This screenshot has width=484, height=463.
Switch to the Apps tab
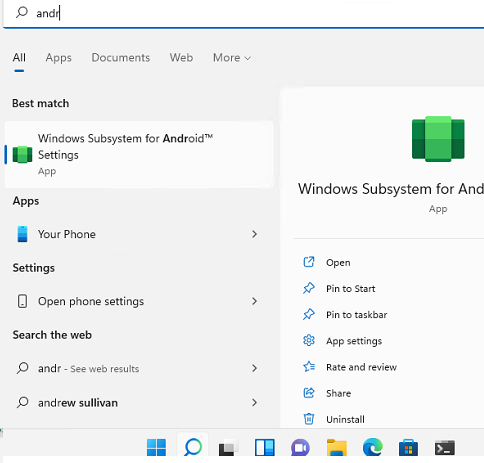[x=59, y=58]
